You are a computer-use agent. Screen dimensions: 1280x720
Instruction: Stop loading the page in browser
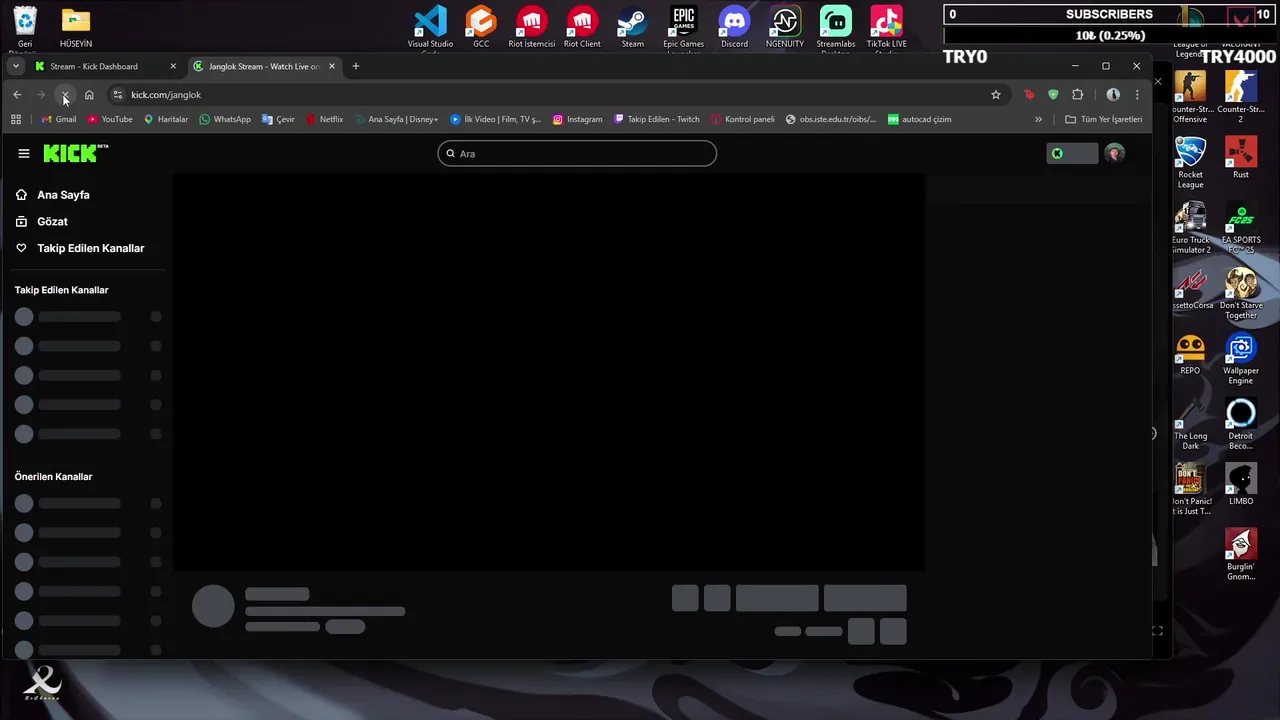coord(65,95)
